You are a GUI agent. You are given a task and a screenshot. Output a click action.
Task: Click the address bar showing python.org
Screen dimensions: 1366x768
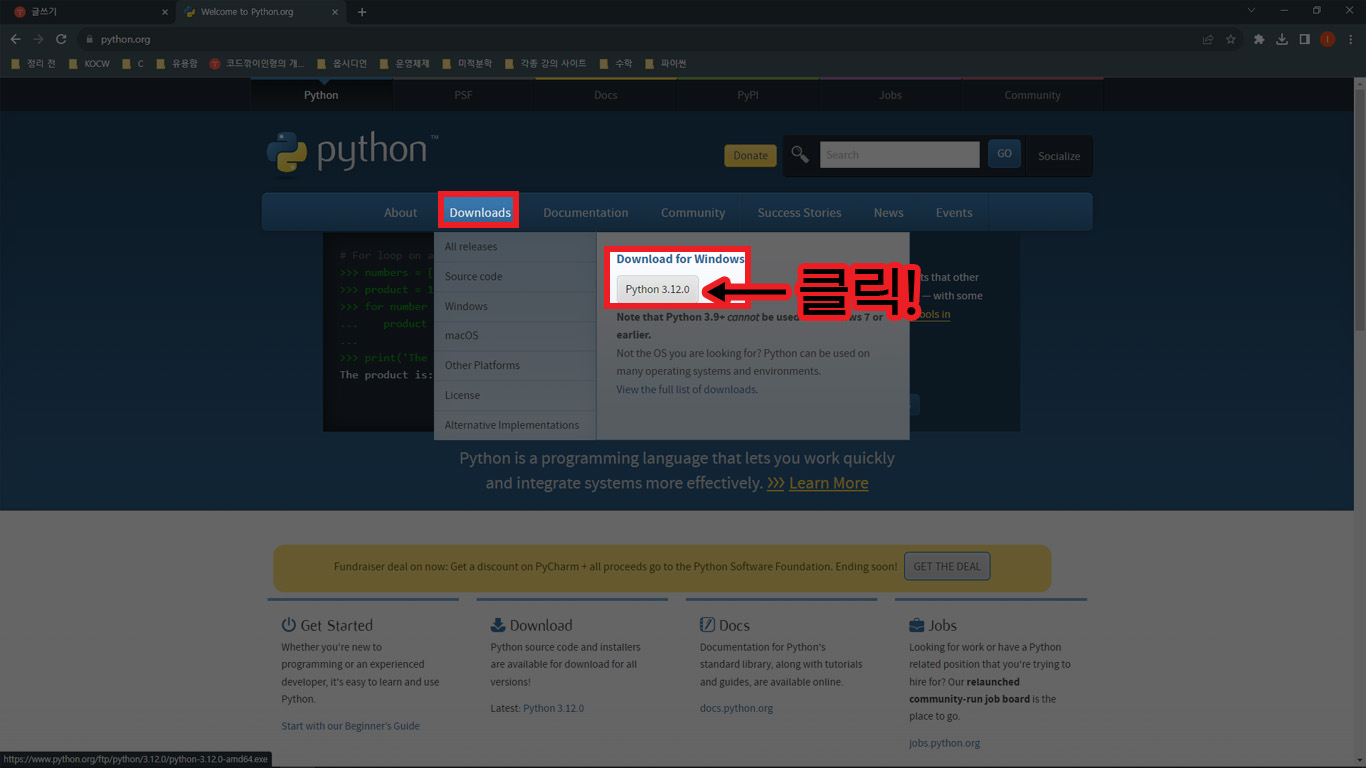(x=640, y=39)
